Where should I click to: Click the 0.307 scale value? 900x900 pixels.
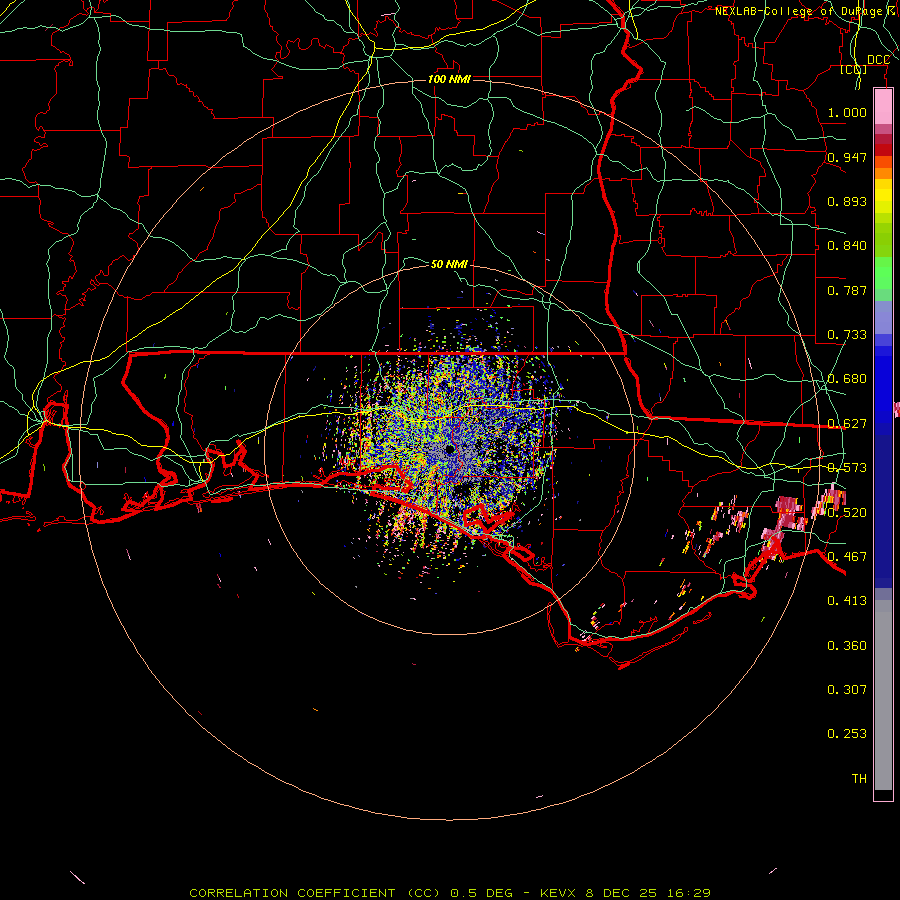pyautogui.click(x=847, y=689)
